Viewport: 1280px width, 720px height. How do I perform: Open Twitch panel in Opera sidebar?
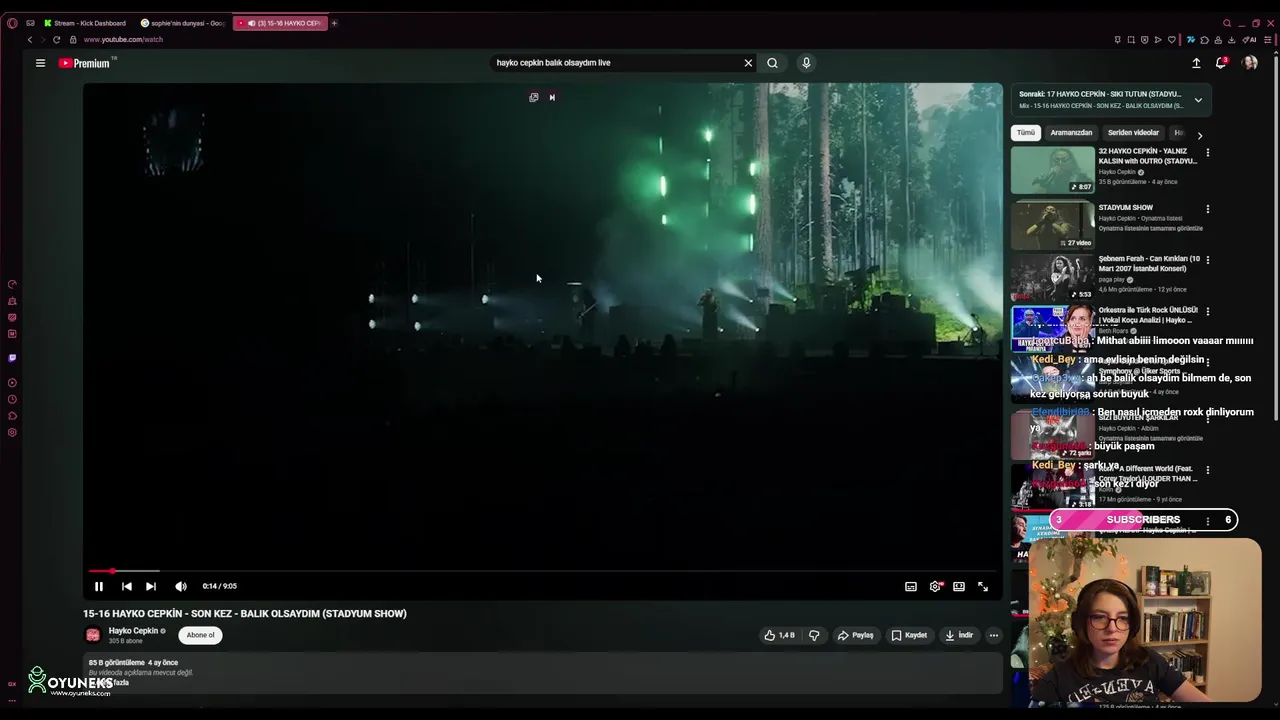[x=12, y=358]
